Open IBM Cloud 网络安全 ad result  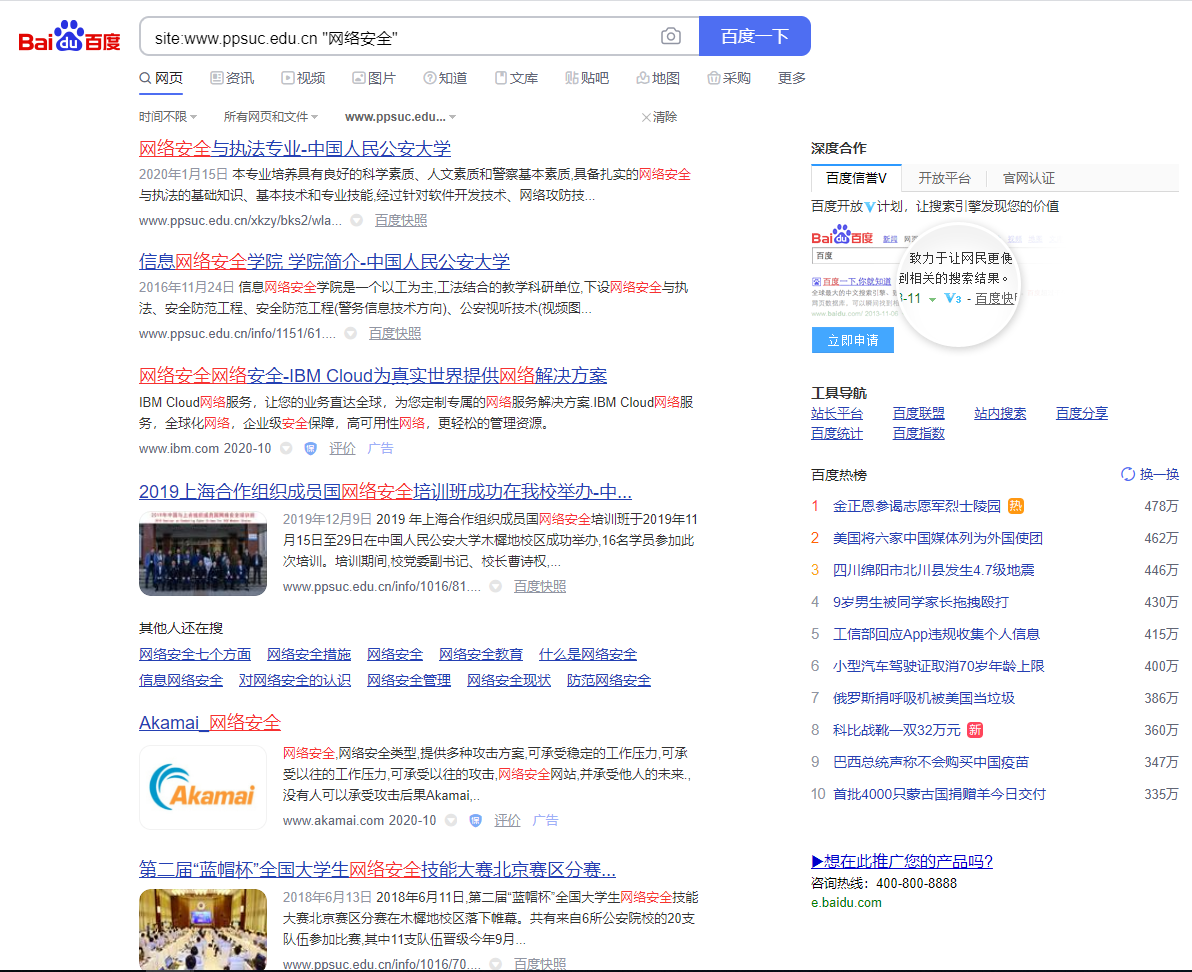pyautogui.click(x=373, y=376)
